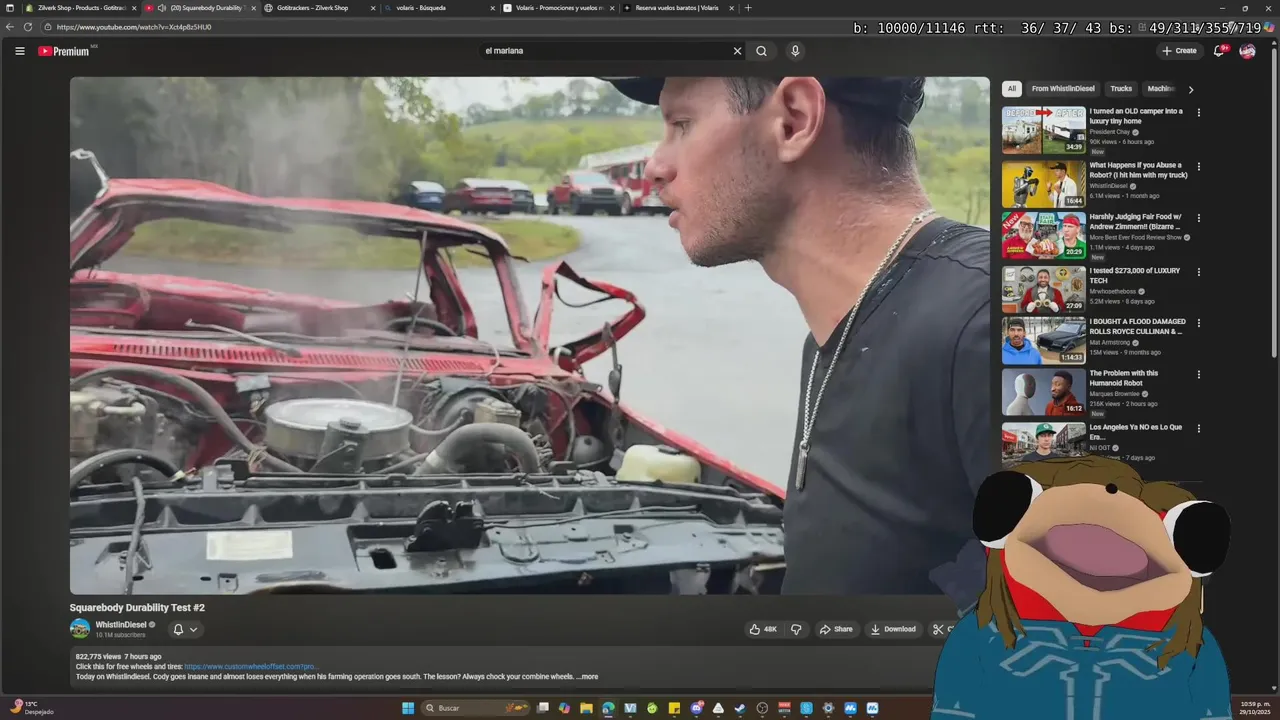Open options for OLD camper tiny home video

pos(1199,113)
